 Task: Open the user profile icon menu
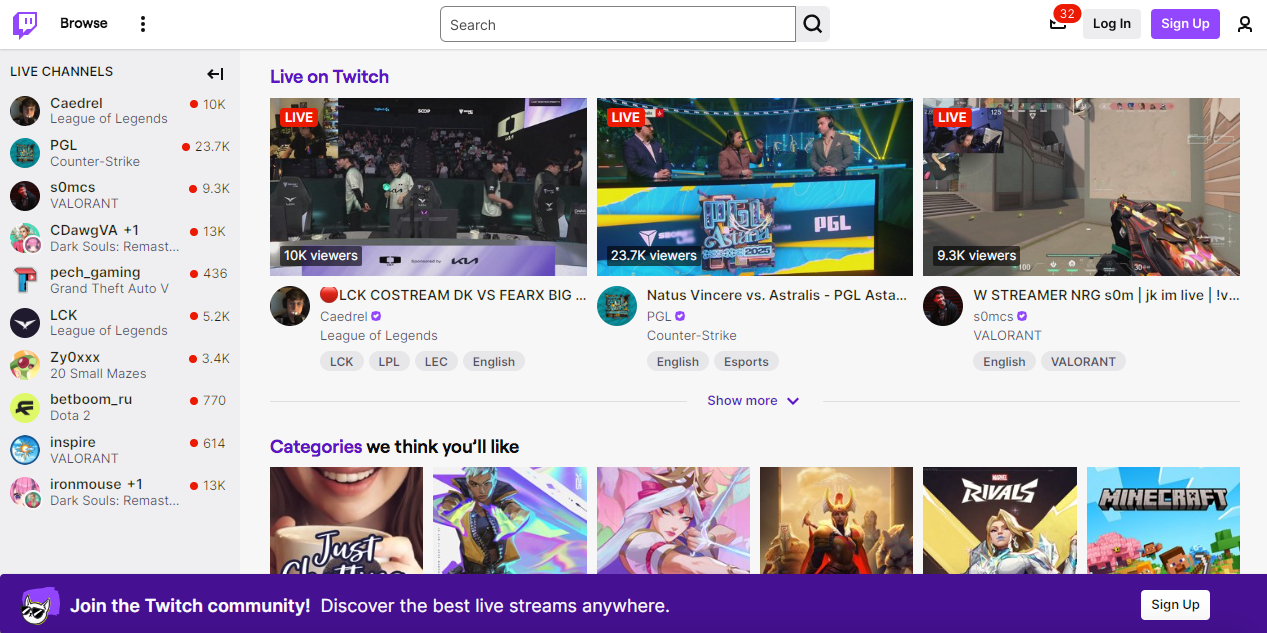click(x=1245, y=24)
